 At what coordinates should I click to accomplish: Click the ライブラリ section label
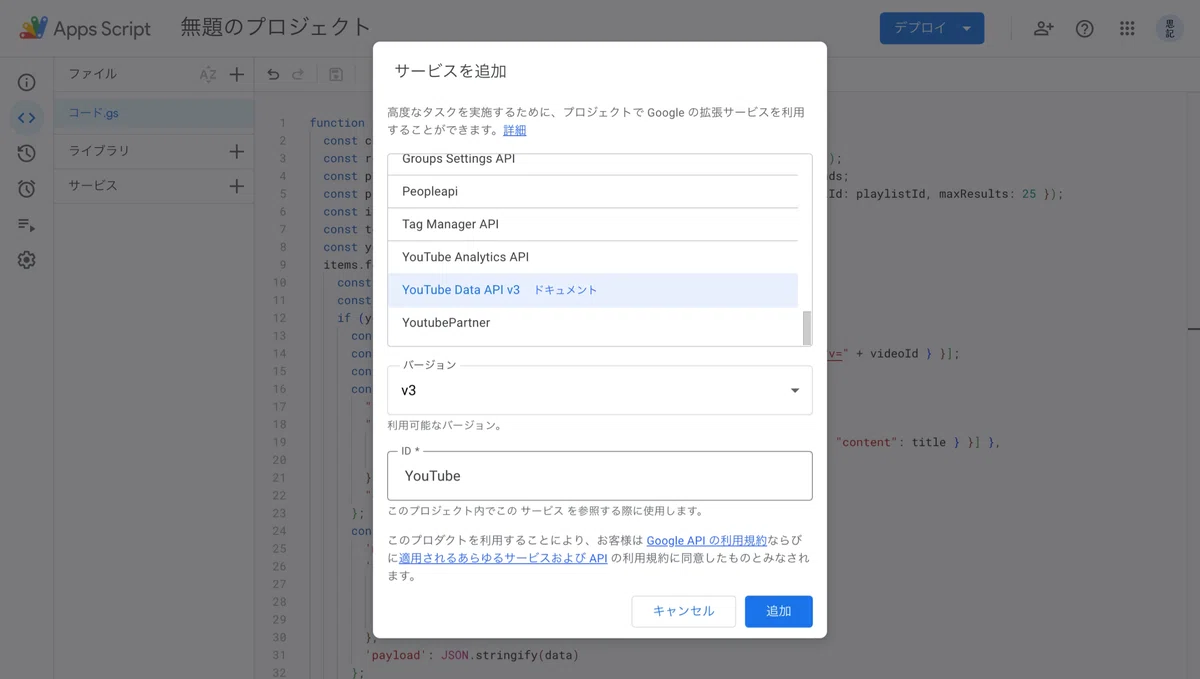[99, 151]
